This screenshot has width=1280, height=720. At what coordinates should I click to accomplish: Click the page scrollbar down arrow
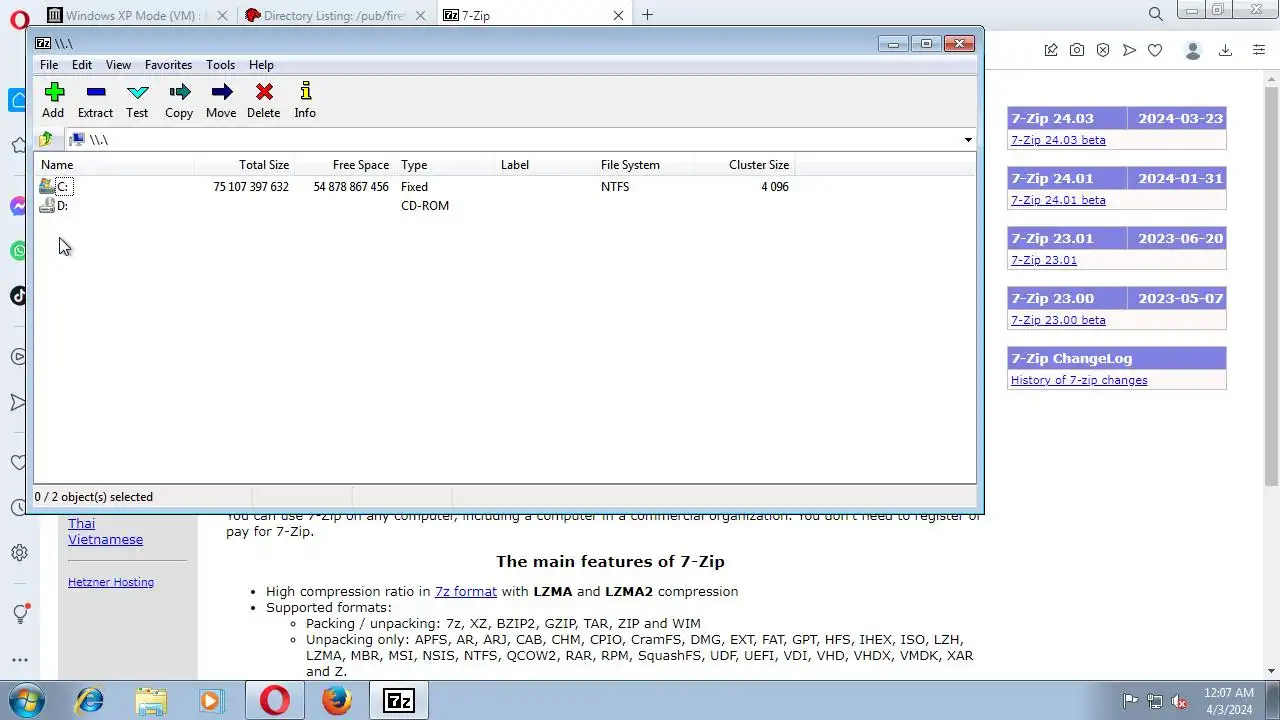click(x=1272, y=671)
